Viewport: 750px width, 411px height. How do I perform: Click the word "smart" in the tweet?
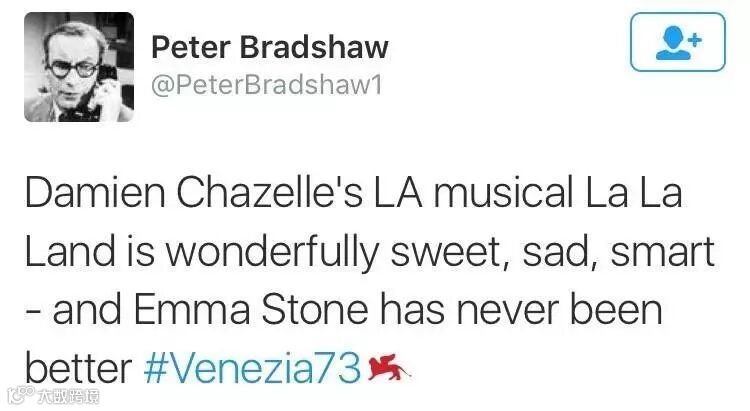pos(664,252)
